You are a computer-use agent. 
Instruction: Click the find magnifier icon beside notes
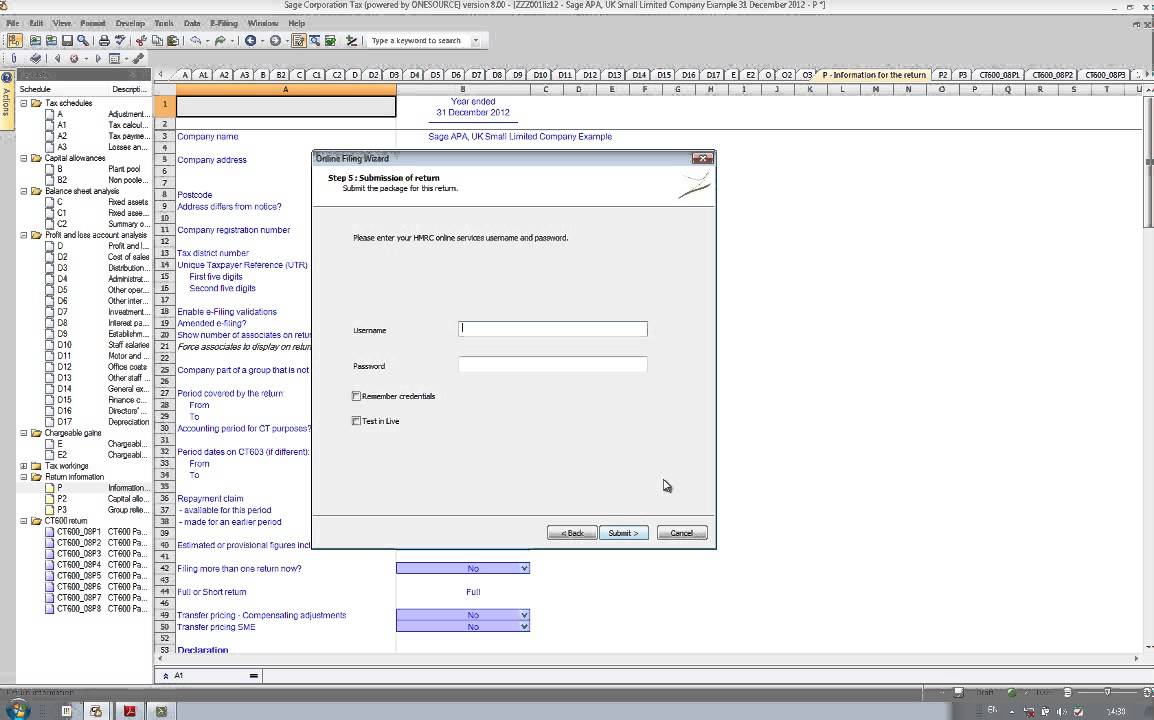click(x=315, y=40)
